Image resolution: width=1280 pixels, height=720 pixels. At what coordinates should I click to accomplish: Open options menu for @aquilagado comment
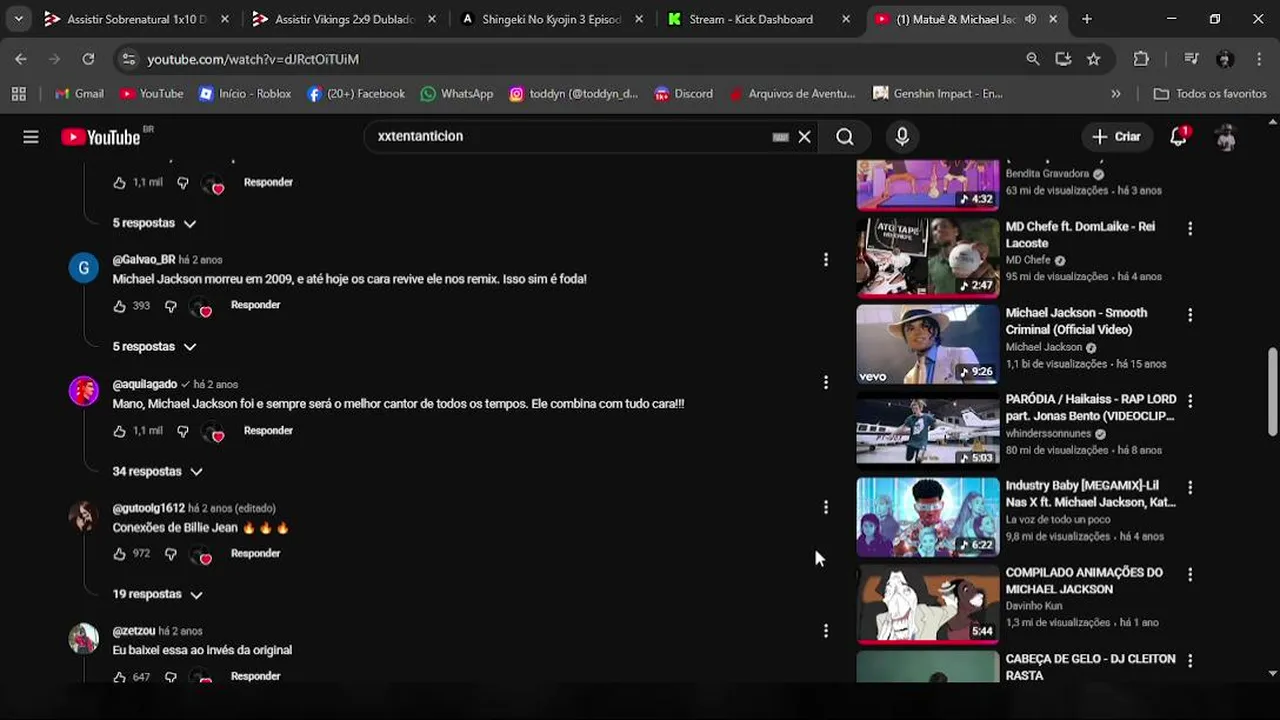click(826, 383)
